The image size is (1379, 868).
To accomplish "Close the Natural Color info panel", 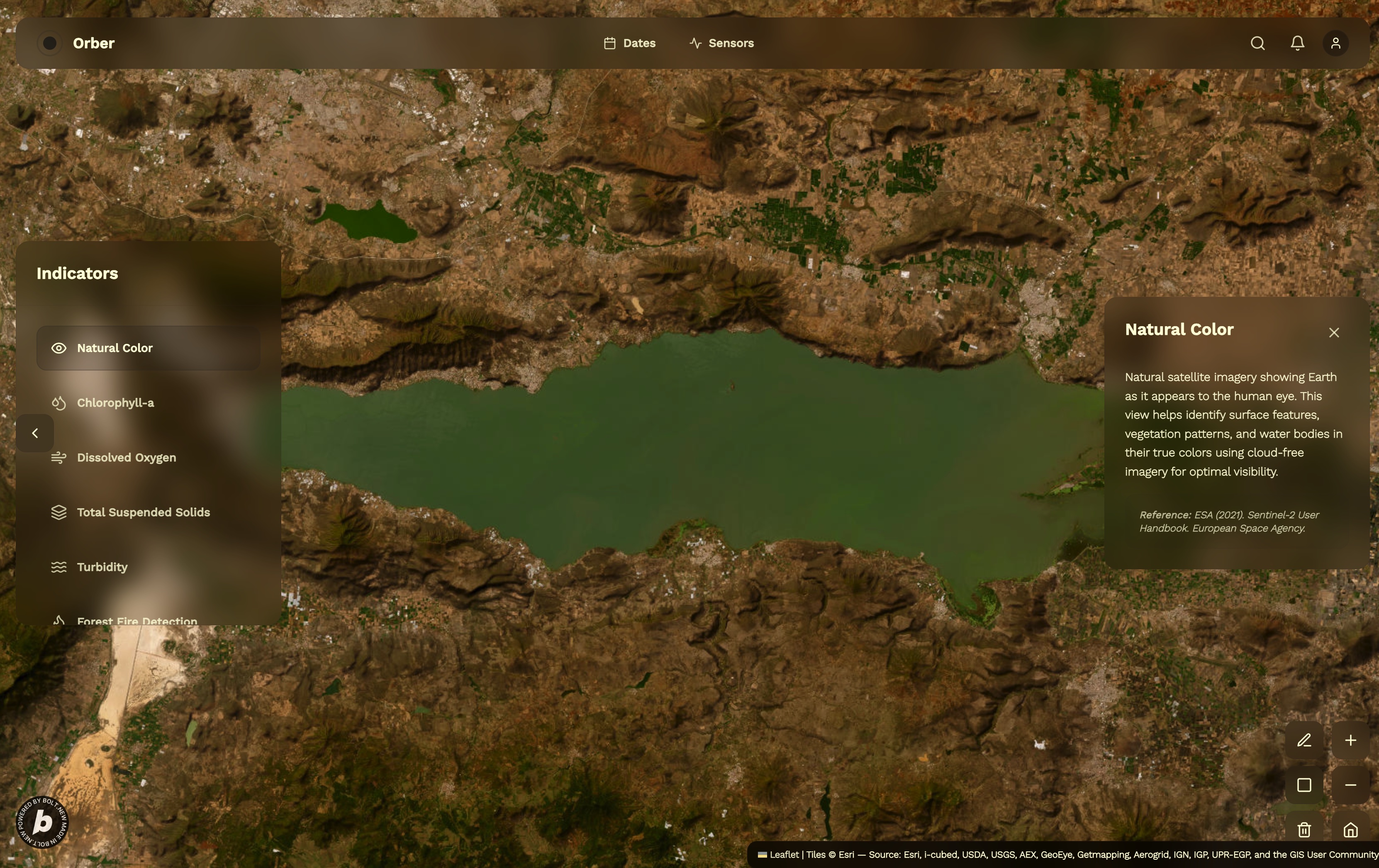I will click(x=1334, y=333).
